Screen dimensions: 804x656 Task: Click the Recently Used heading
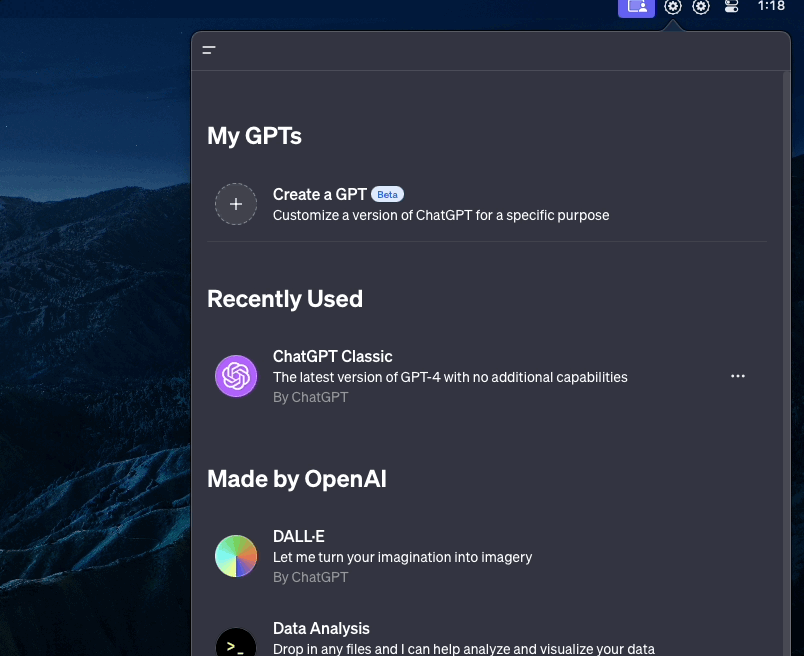pos(285,299)
